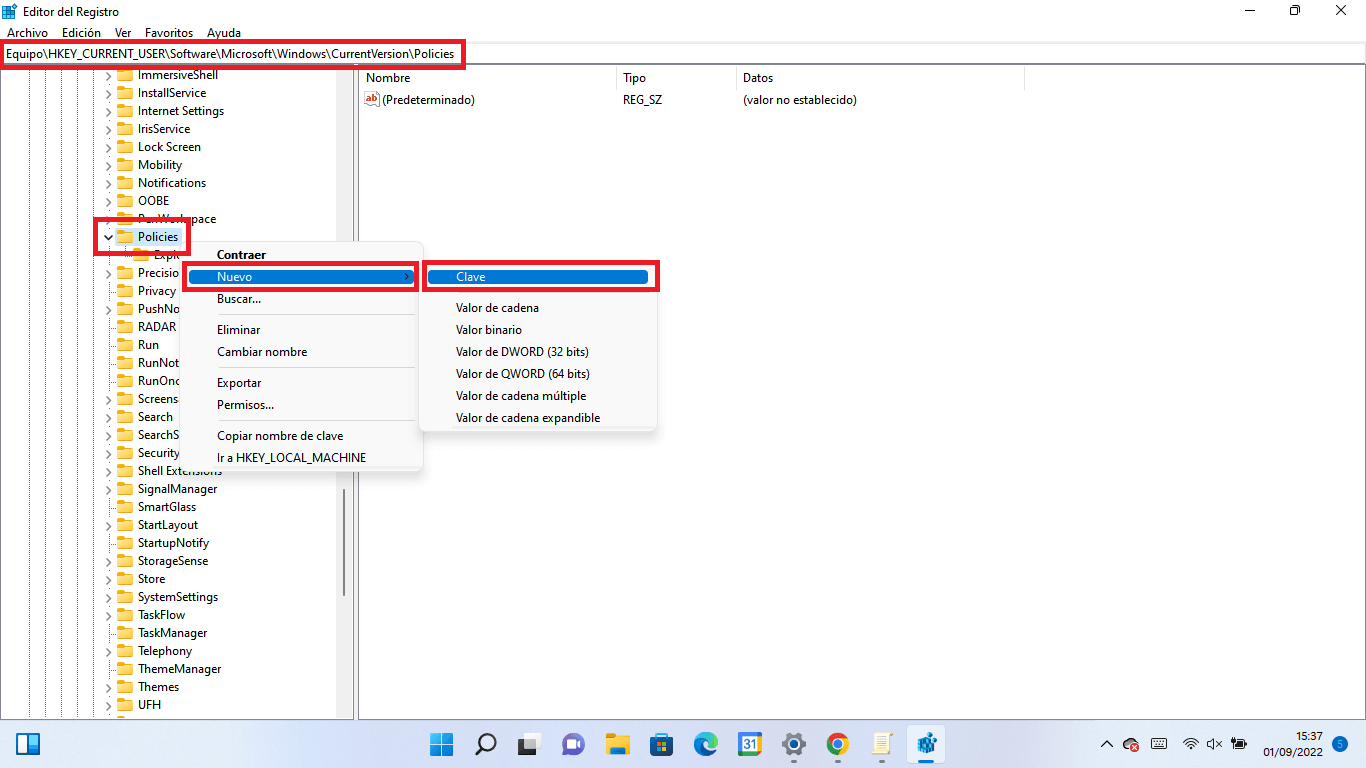Open the Edición menu

click(x=81, y=33)
